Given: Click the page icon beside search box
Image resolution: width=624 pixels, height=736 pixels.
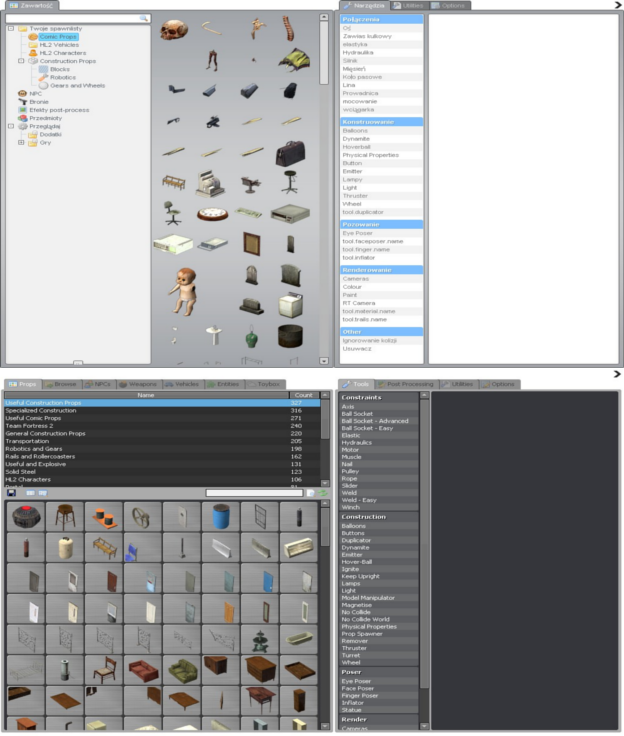Looking at the screenshot, I should coord(310,493).
